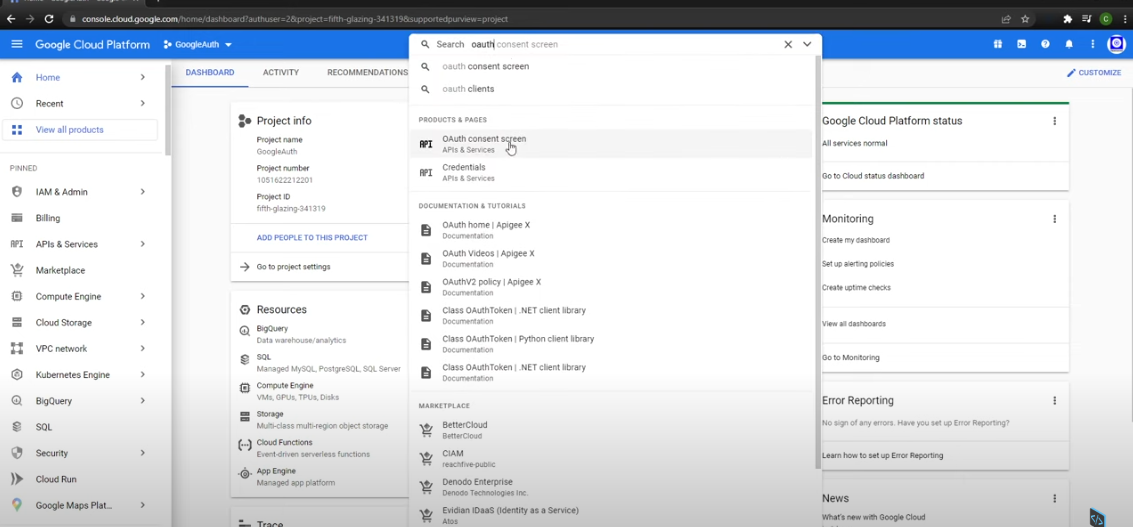Screen dimensions: 1133x527
Task: Click Add People to This Project link
Action: click(312, 238)
